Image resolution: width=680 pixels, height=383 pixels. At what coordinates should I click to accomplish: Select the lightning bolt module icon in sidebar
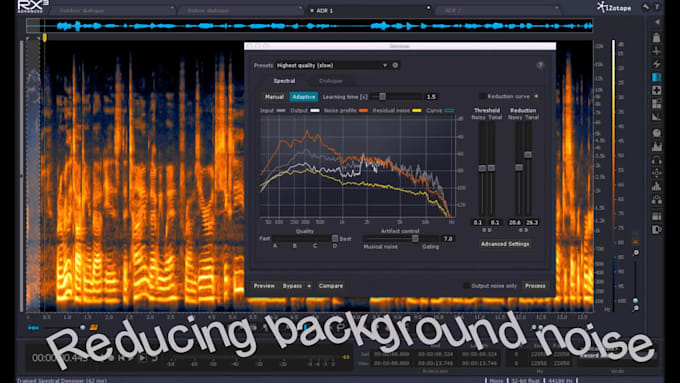point(657,64)
